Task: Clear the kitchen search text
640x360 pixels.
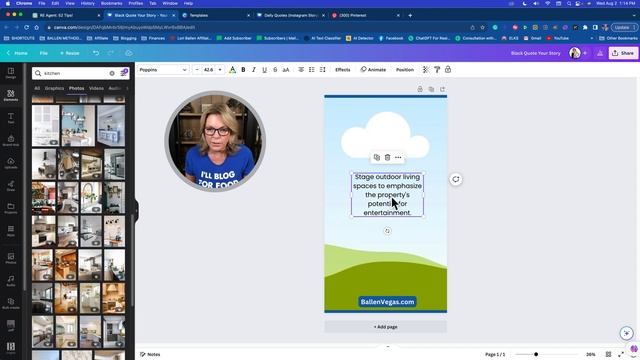Action: [x=112, y=73]
